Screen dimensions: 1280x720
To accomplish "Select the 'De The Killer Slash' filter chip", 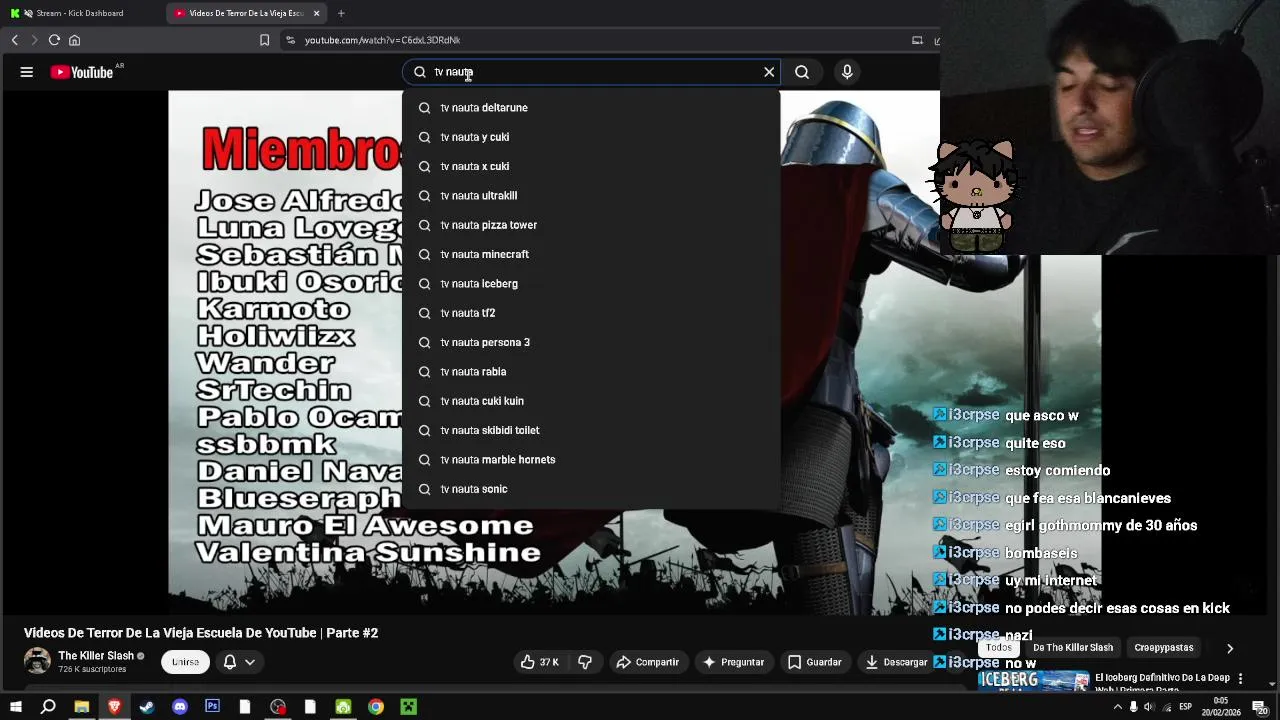I will pyautogui.click(x=1073, y=648).
